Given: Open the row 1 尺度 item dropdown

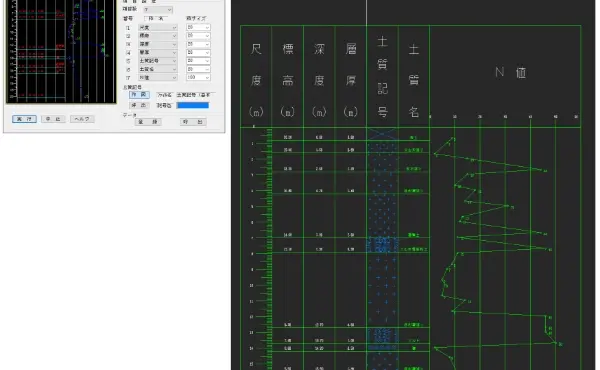Looking at the screenshot, I should click(158, 28).
